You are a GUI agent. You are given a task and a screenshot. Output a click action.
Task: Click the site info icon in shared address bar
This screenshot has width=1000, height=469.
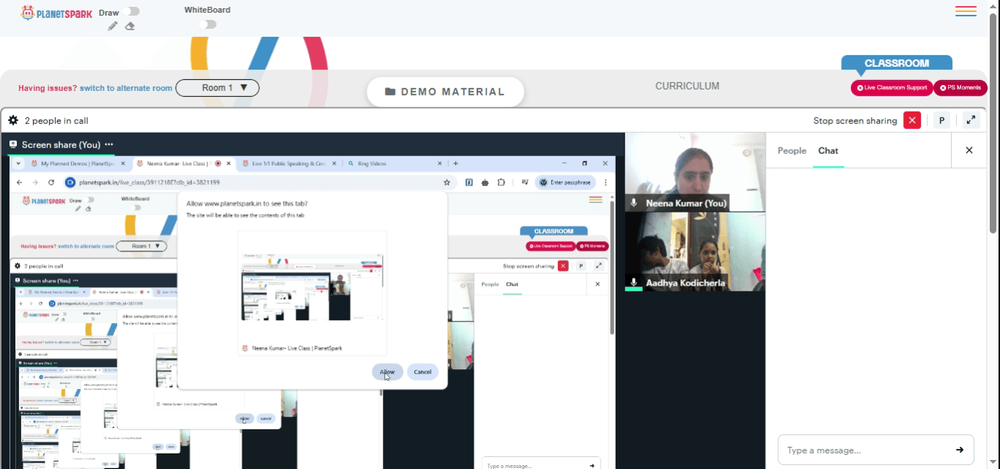click(x=70, y=182)
